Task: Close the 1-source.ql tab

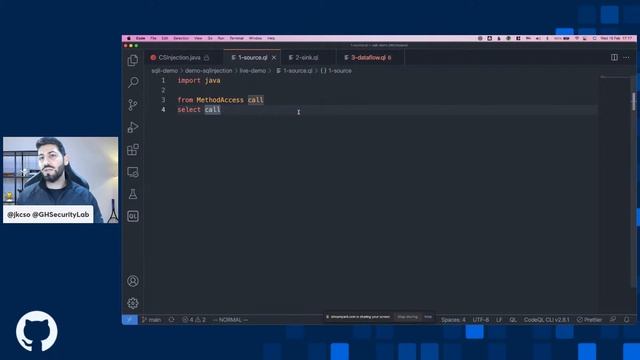Action: click(274, 58)
